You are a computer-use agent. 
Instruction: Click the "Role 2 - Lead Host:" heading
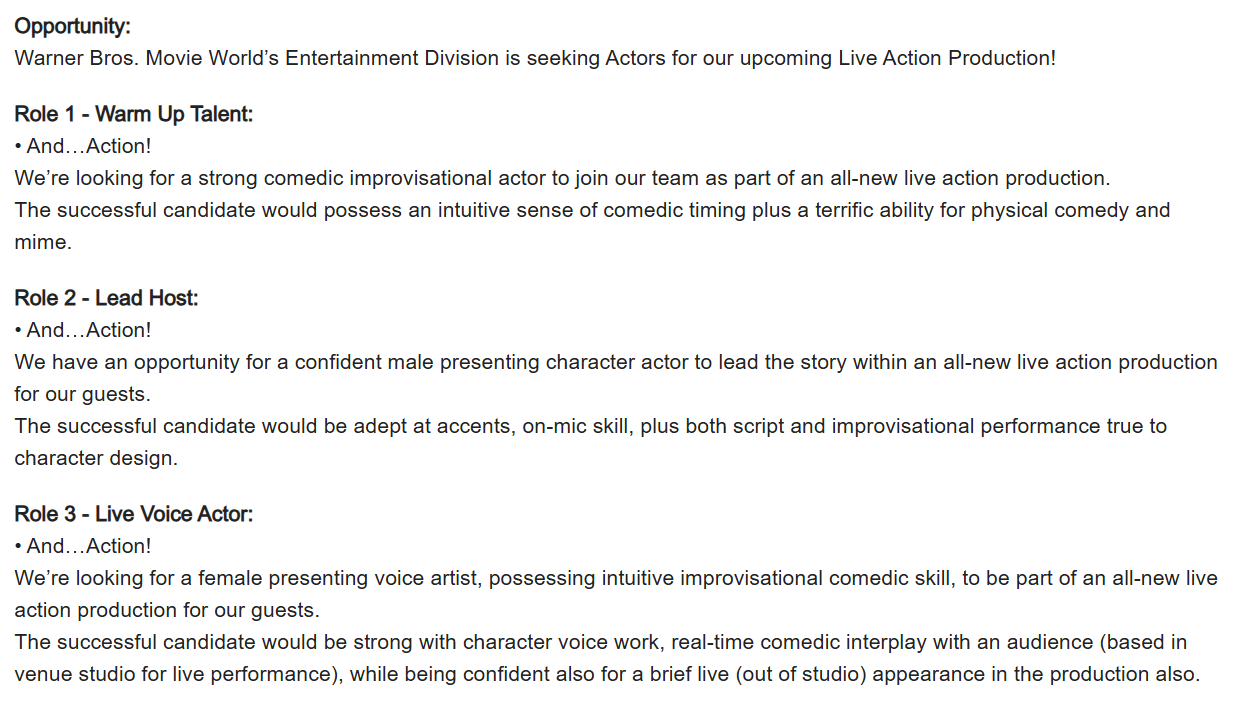pos(107,298)
